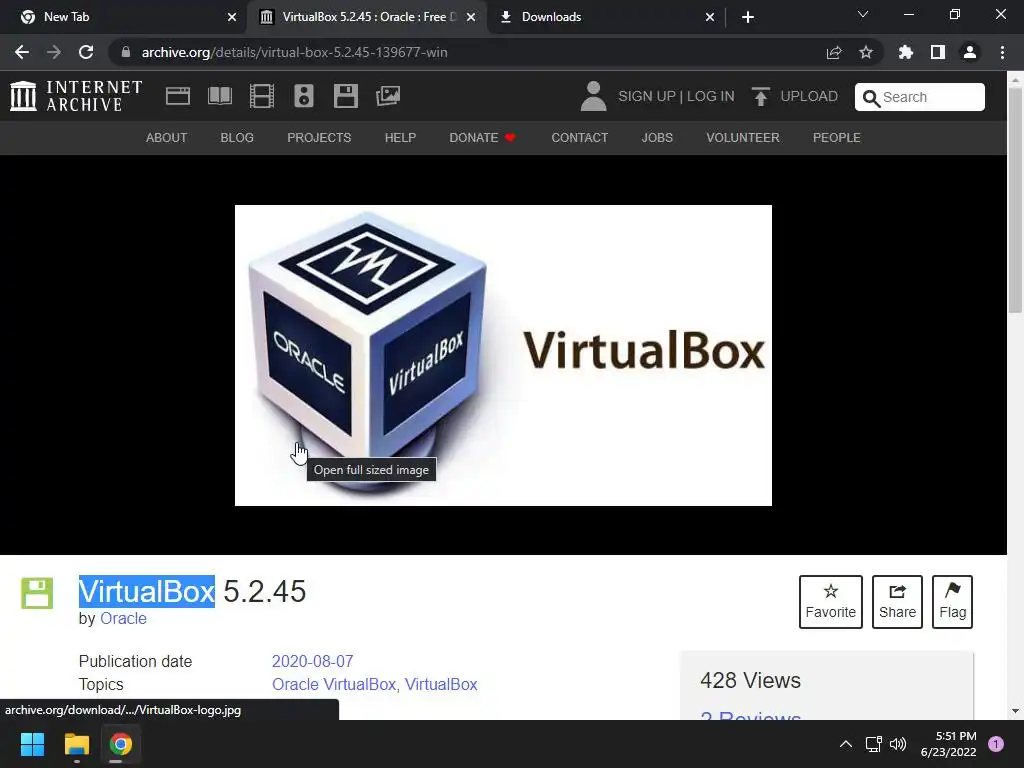1024x768 pixels.
Task: Open the HELP menu item
Action: (400, 138)
